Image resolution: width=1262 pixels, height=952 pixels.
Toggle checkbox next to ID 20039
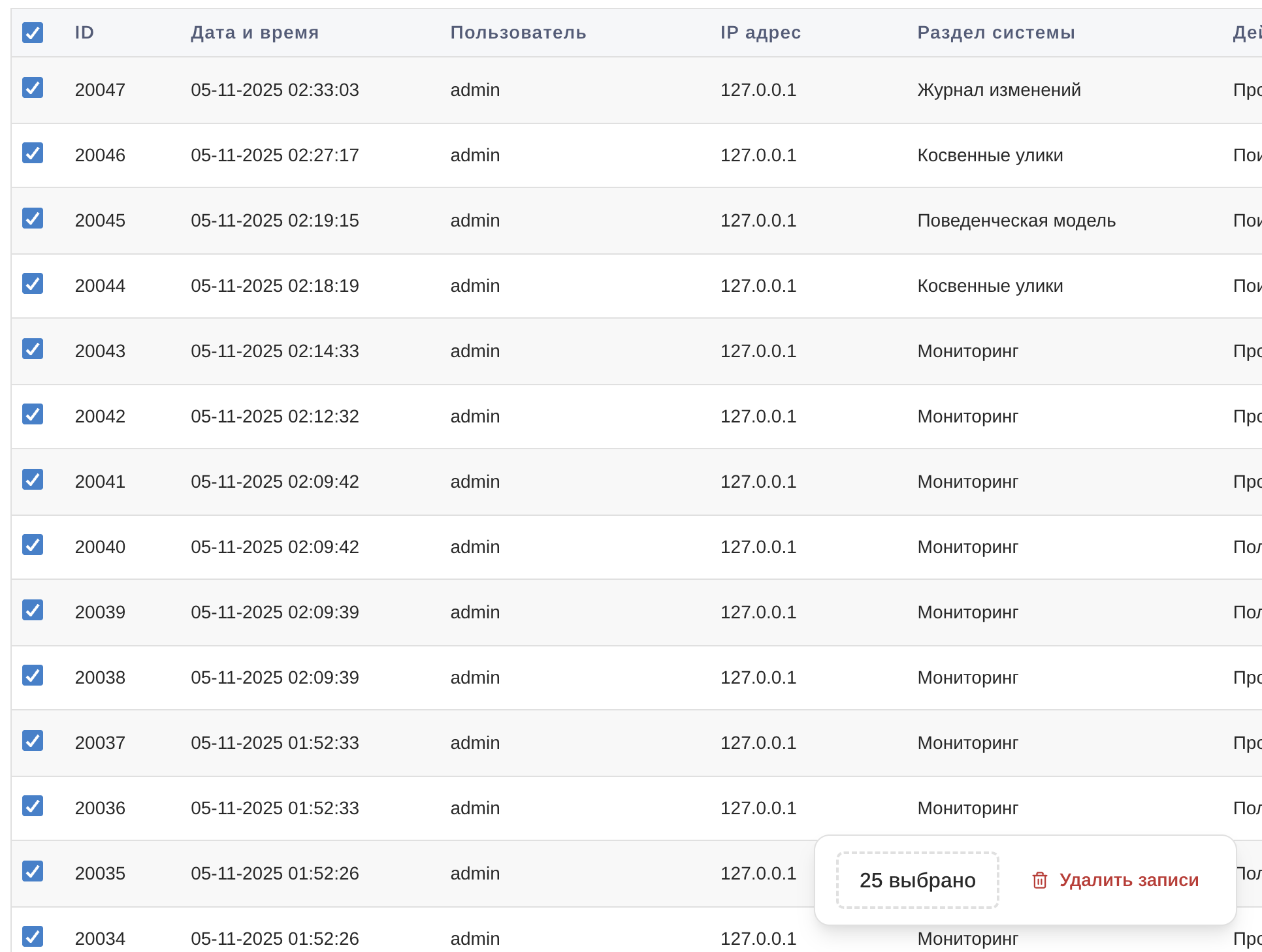[x=33, y=610]
